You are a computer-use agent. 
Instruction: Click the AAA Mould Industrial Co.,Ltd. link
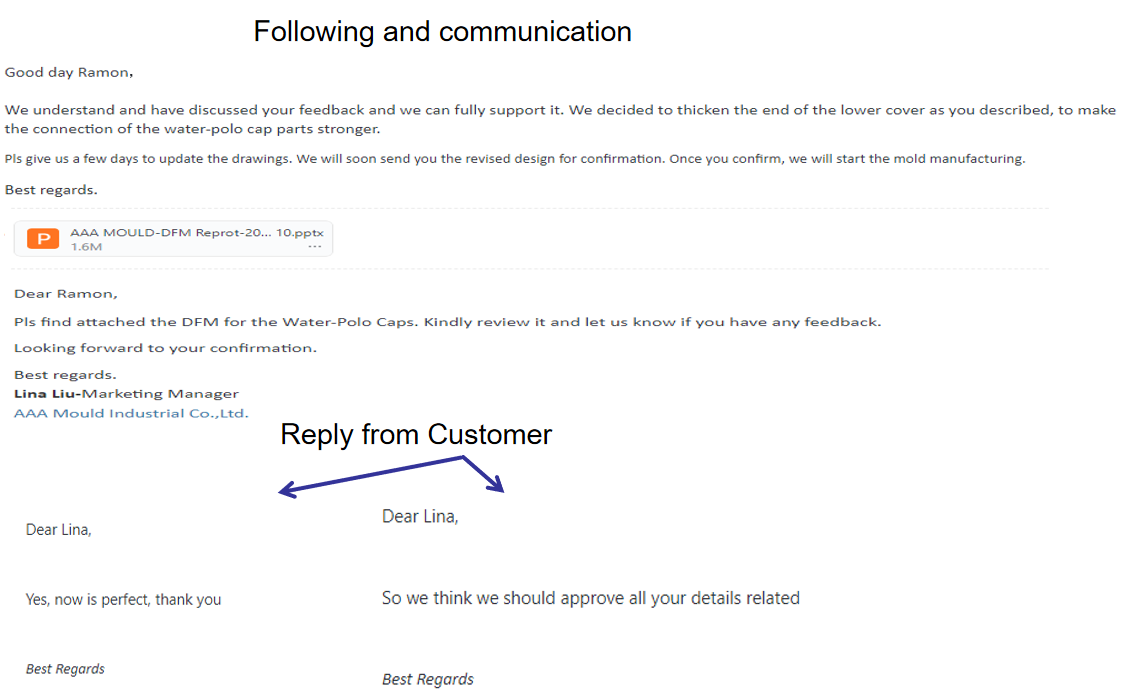(x=131, y=413)
